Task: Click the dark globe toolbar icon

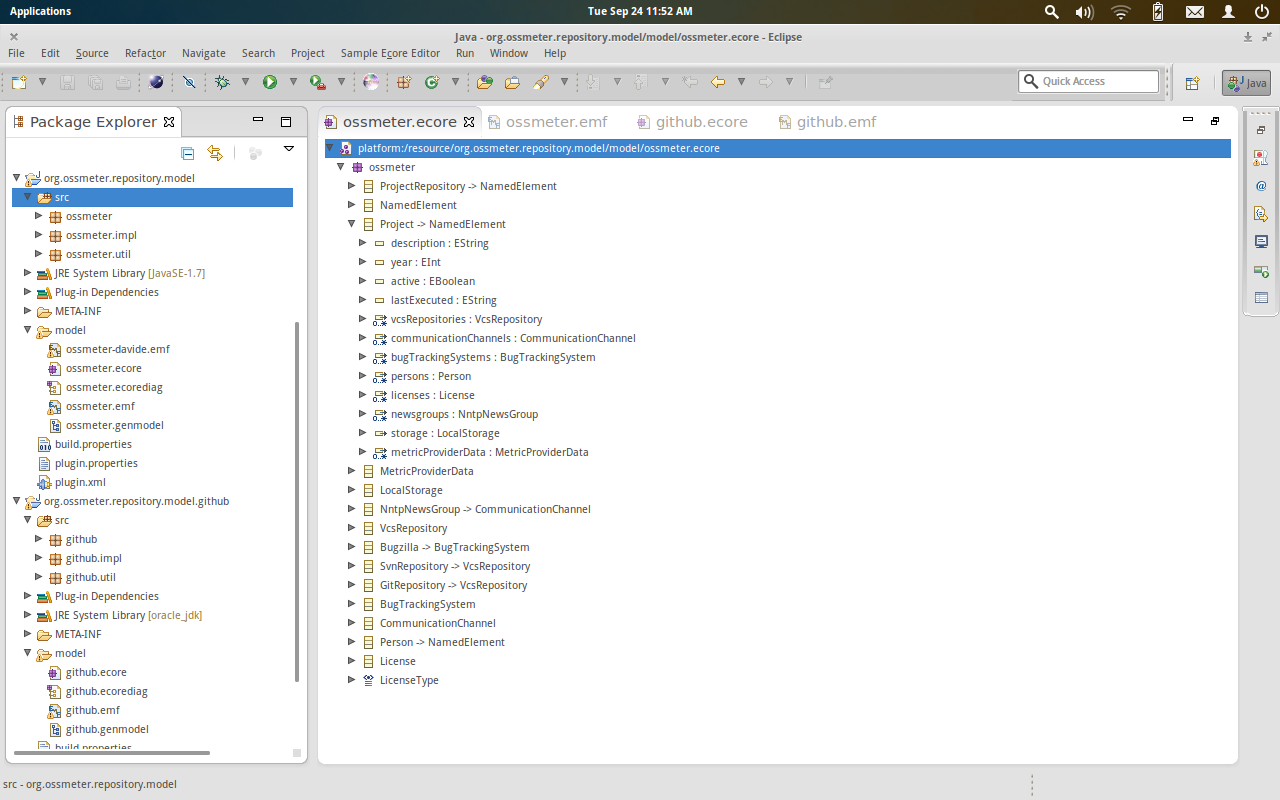Action: [x=156, y=82]
